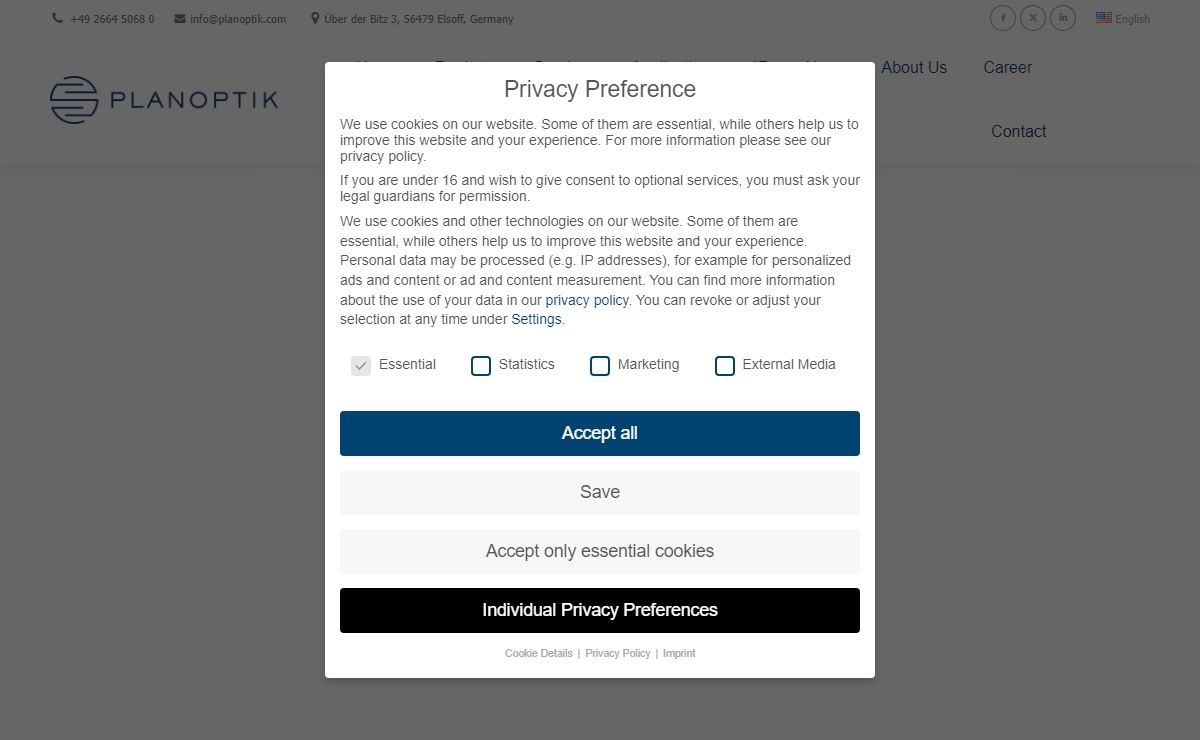Open Individual Privacy Preferences
Viewport: 1200px width, 740px height.
click(600, 610)
